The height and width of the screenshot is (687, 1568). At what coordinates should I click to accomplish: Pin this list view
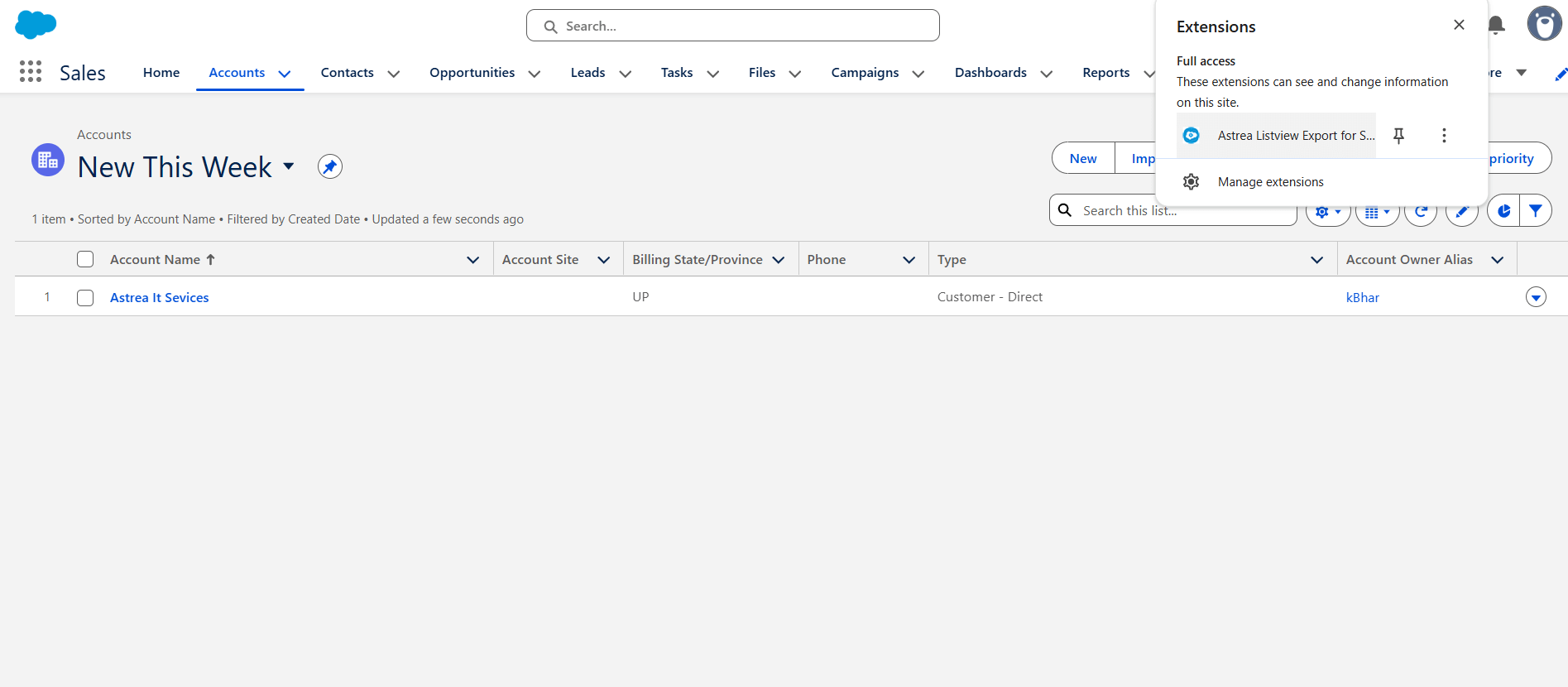pos(330,167)
